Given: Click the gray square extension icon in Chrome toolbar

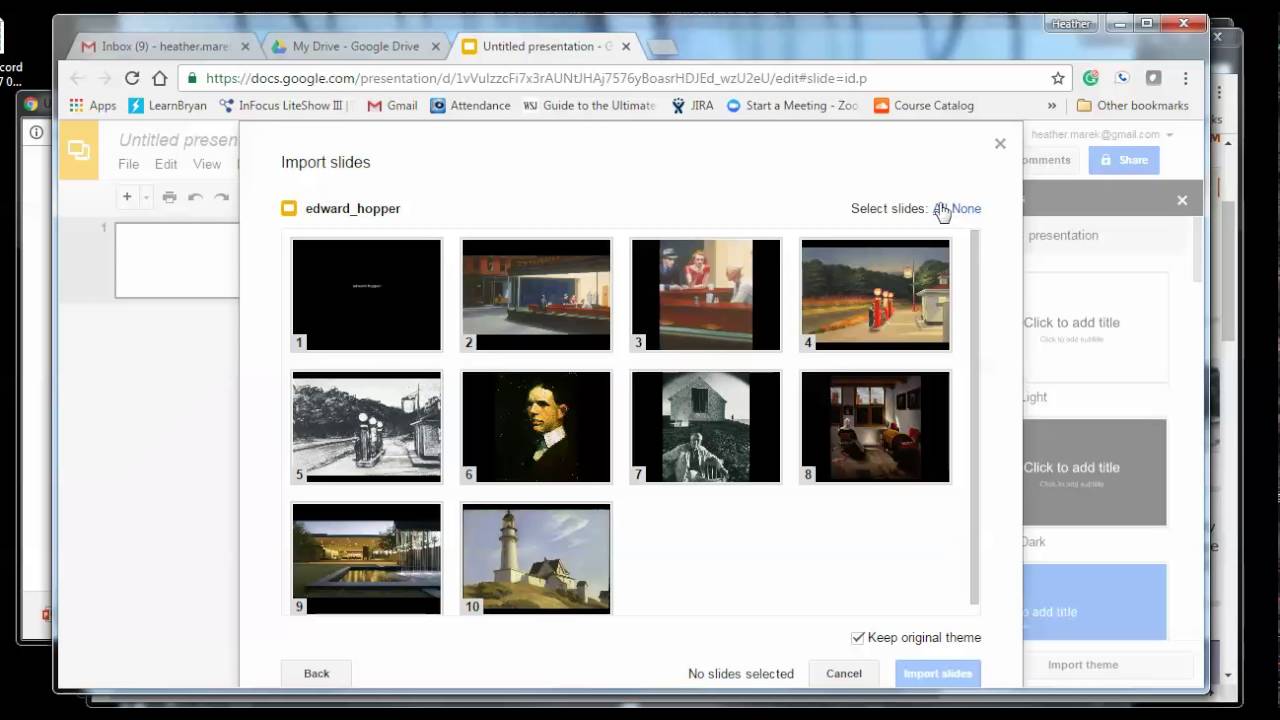Looking at the screenshot, I should (1153, 78).
